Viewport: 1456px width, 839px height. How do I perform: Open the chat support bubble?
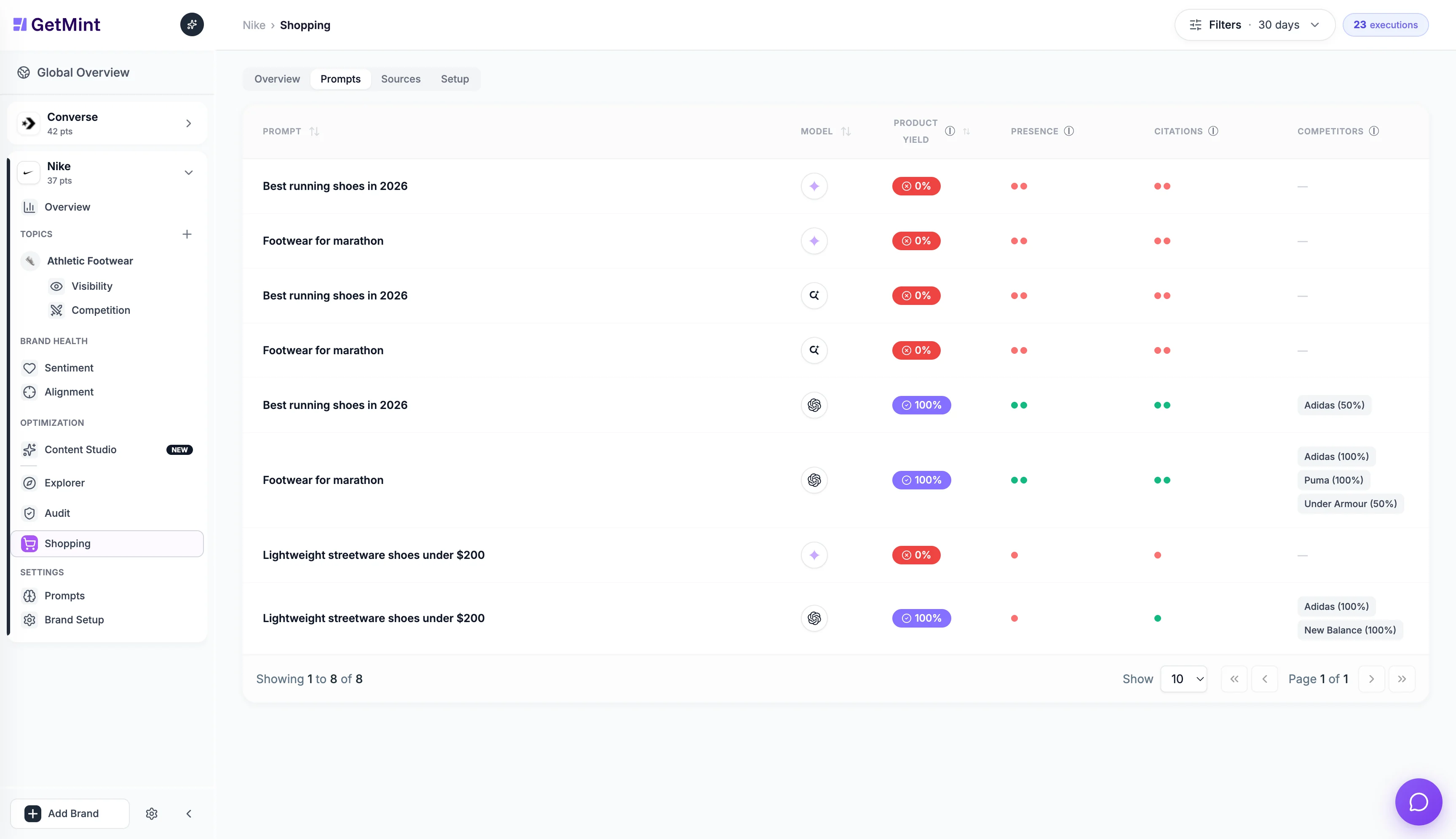click(1419, 802)
